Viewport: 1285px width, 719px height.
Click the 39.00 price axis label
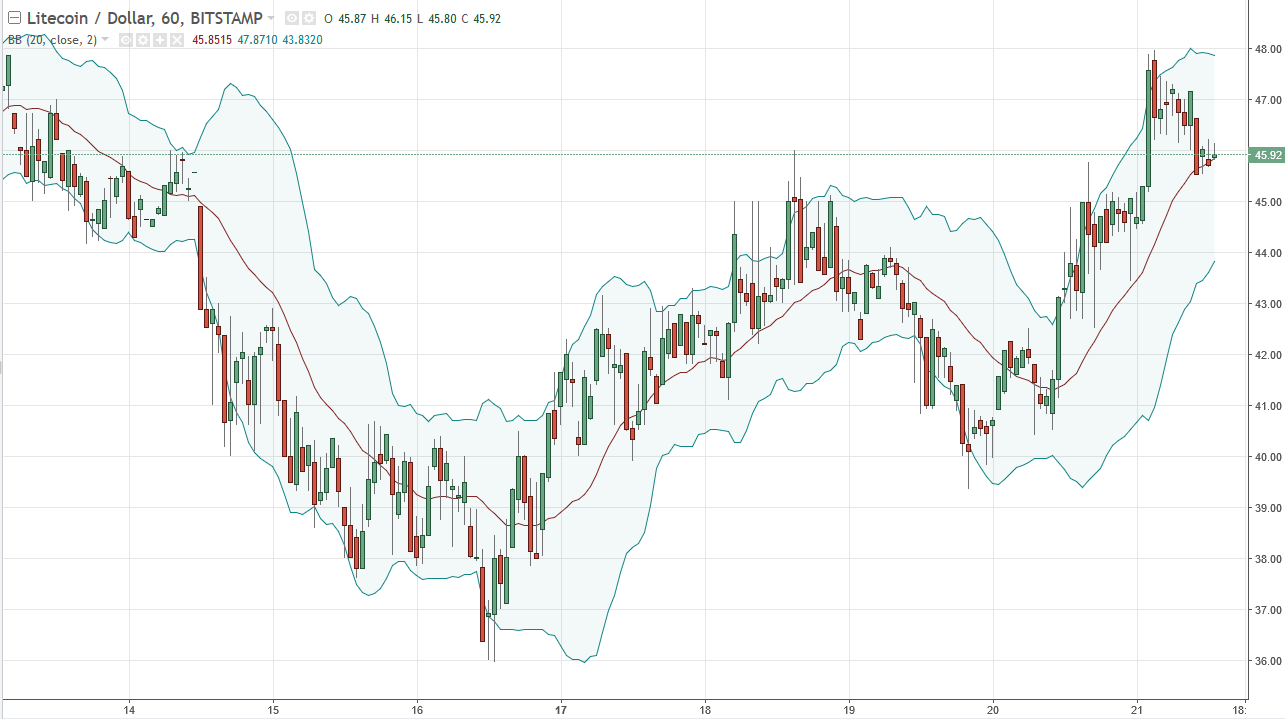(x=1267, y=508)
